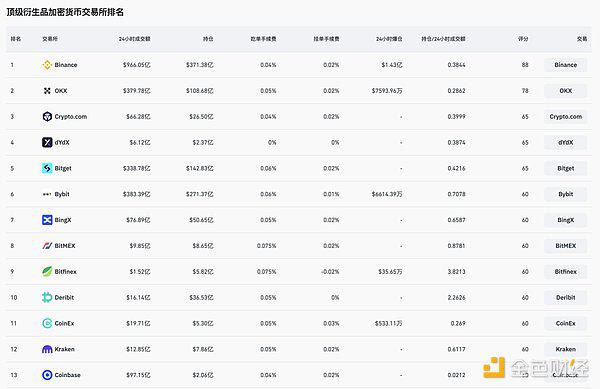Sort by 评分 column header
600x389 pixels.
[x=523, y=39]
